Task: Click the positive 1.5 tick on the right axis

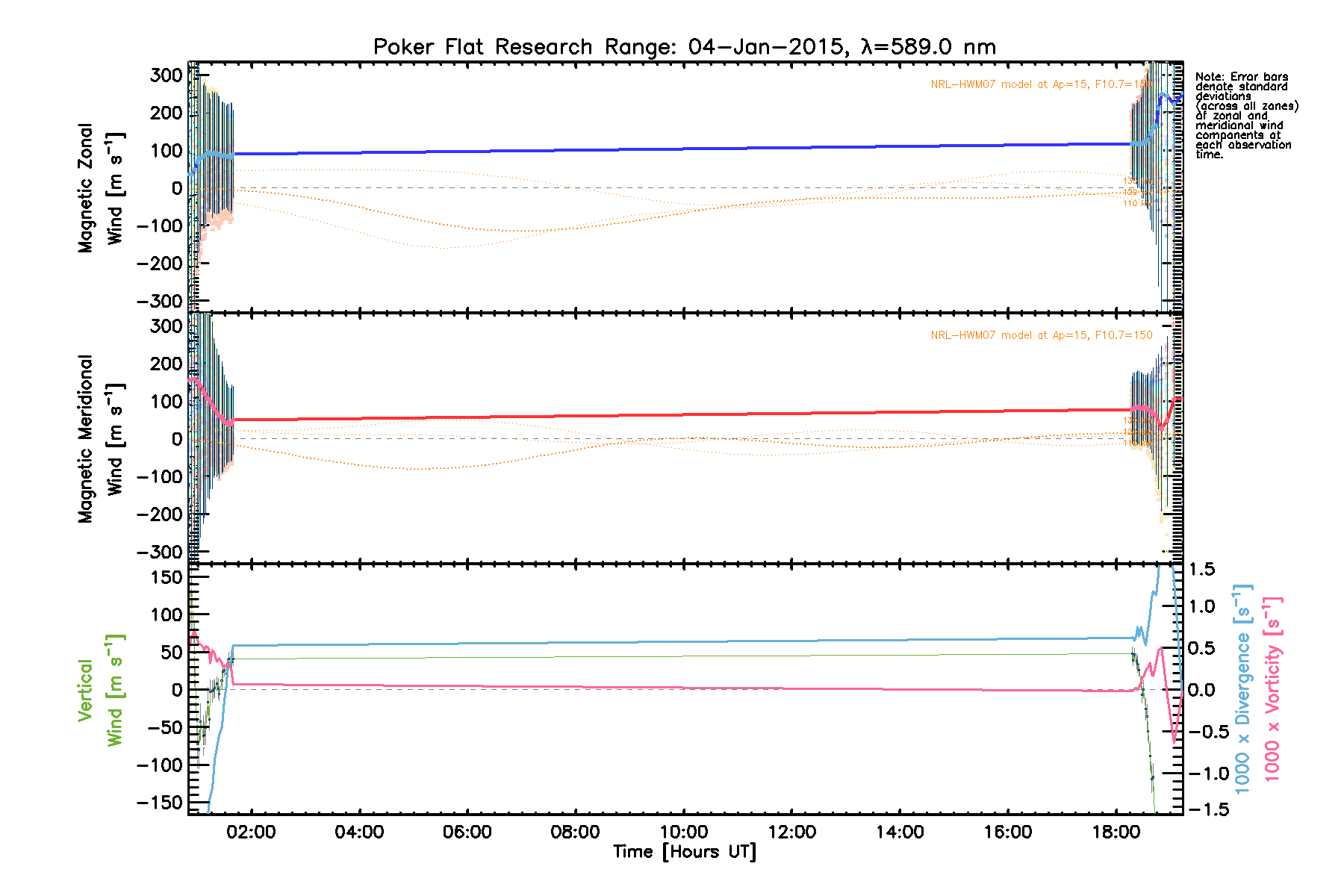Action: pos(1201,570)
